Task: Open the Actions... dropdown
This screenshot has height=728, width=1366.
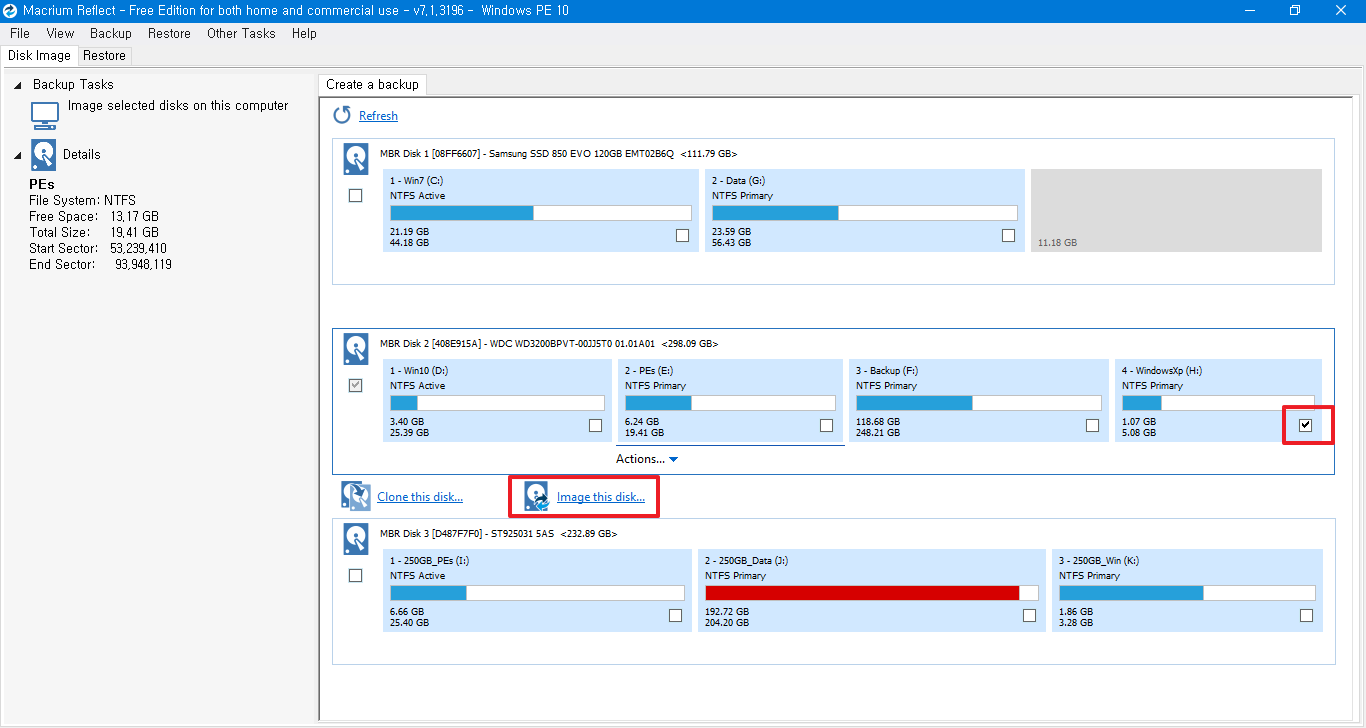Action: pyautogui.click(x=647, y=459)
